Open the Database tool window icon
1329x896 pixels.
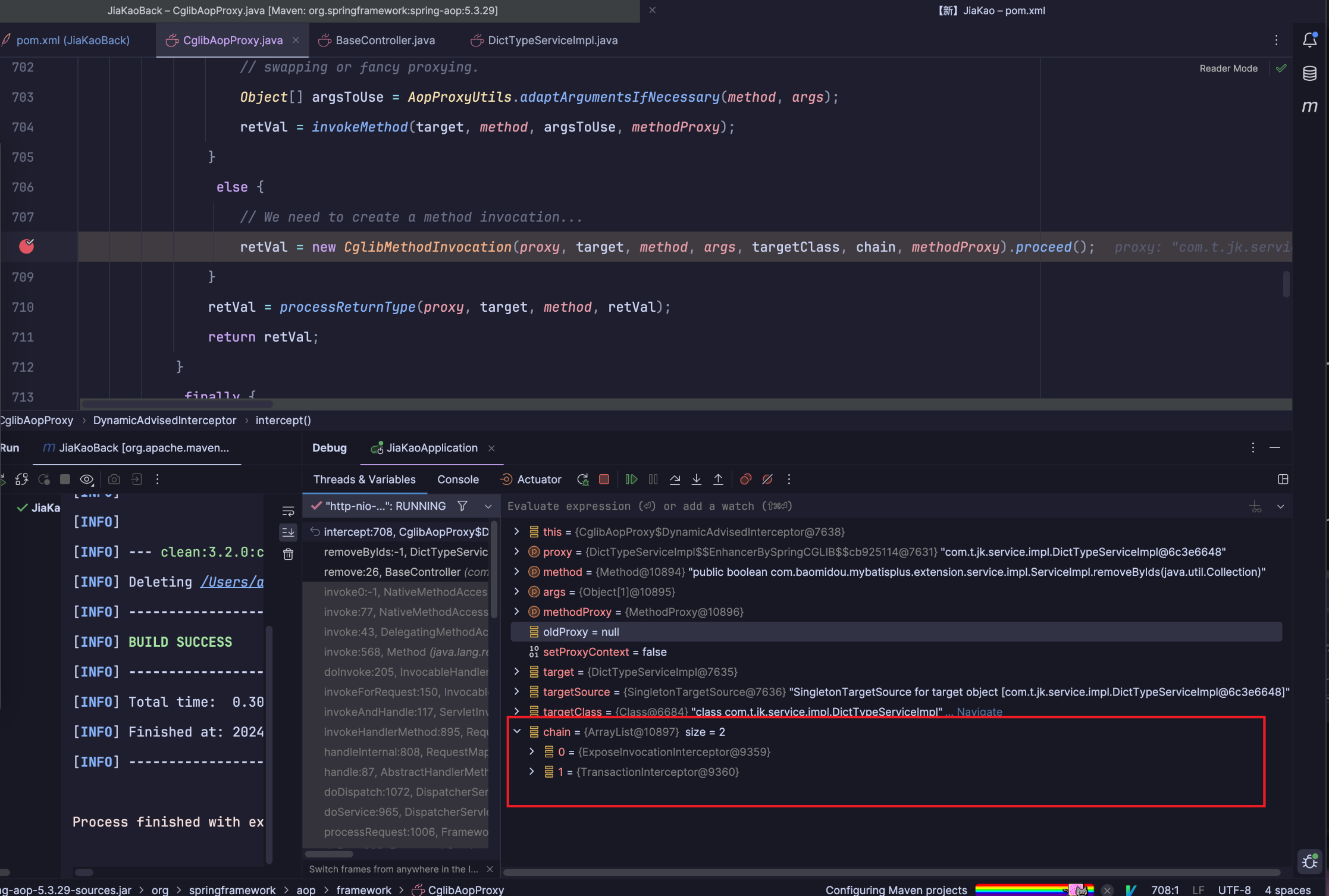point(1309,74)
